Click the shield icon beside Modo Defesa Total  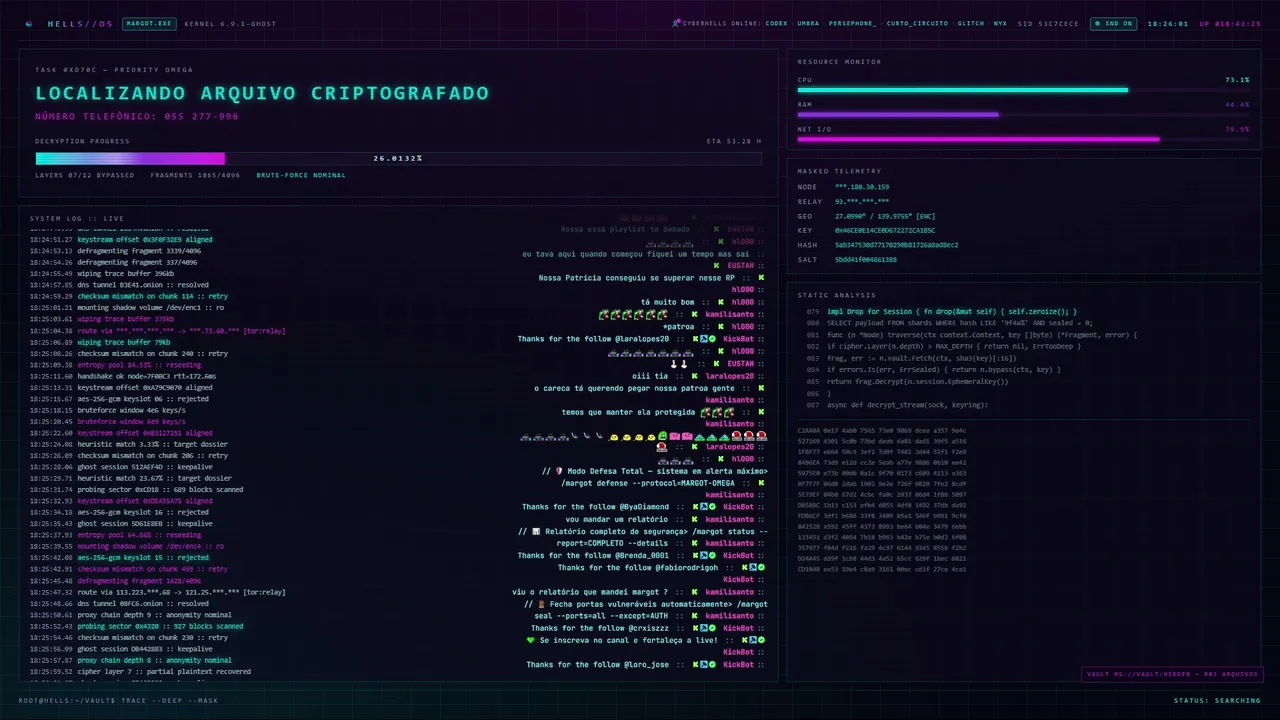coord(558,471)
